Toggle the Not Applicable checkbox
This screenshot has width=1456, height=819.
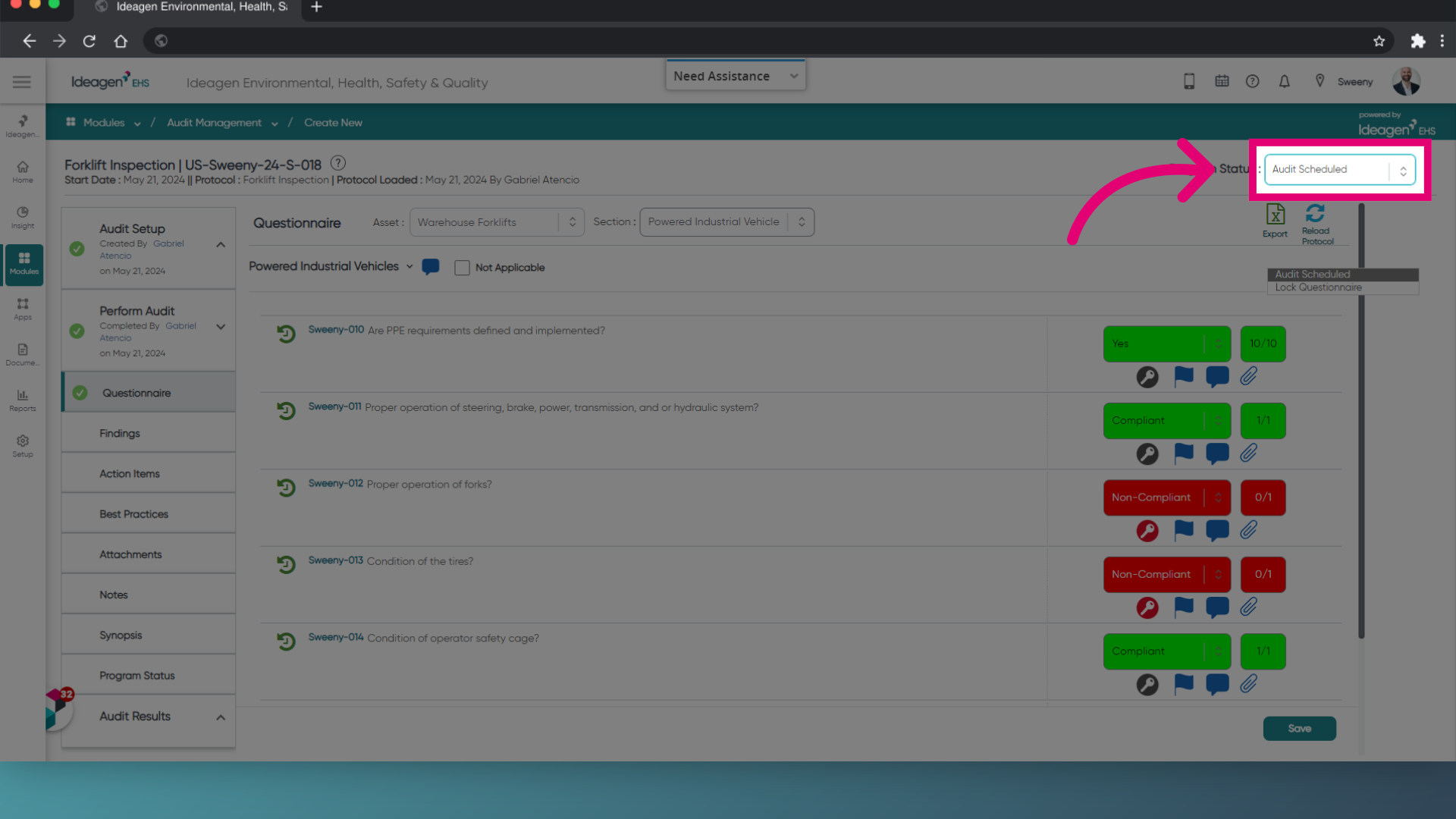[x=462, y=268]
